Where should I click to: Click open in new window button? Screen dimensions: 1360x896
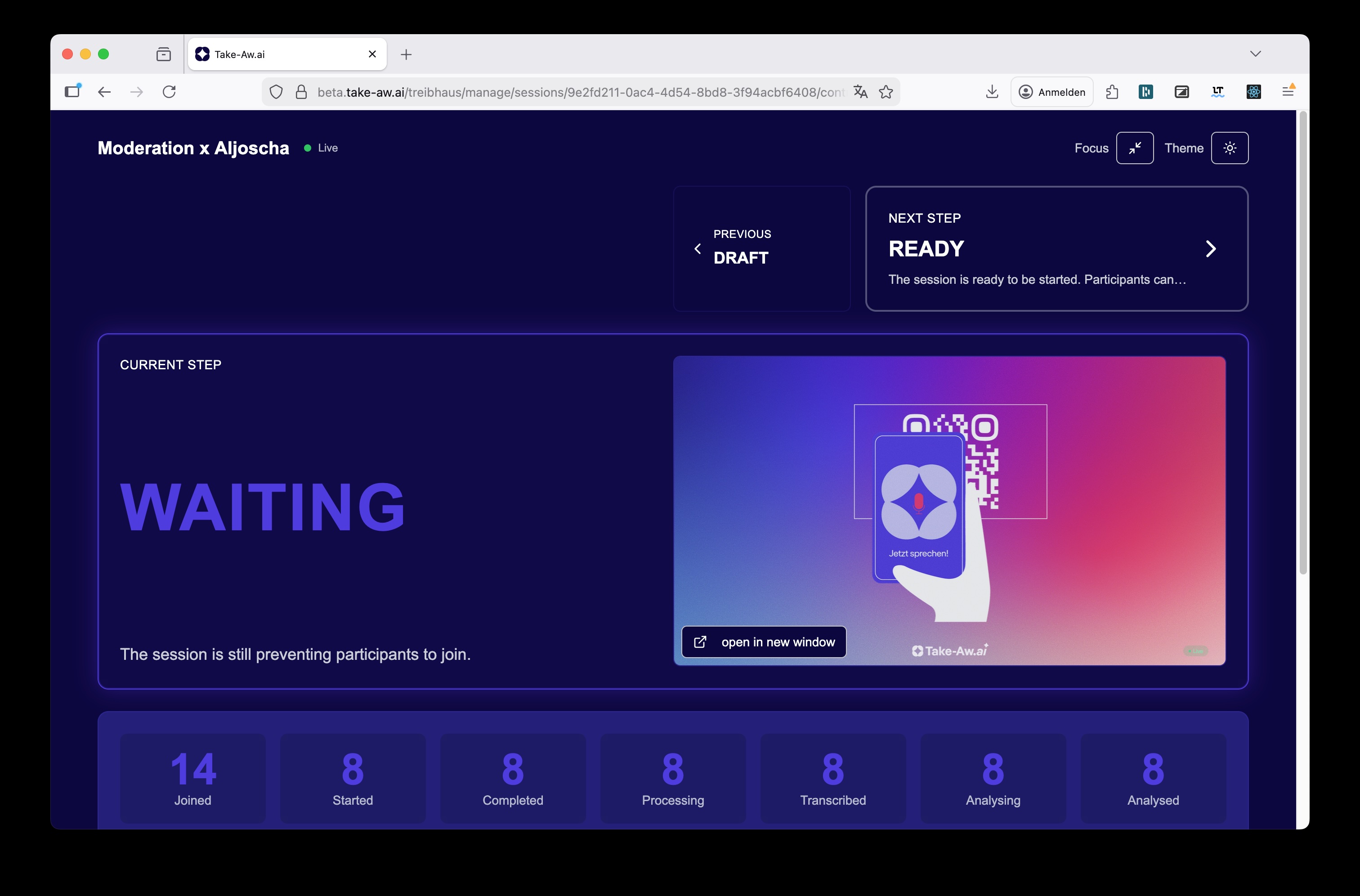(764, 642)
